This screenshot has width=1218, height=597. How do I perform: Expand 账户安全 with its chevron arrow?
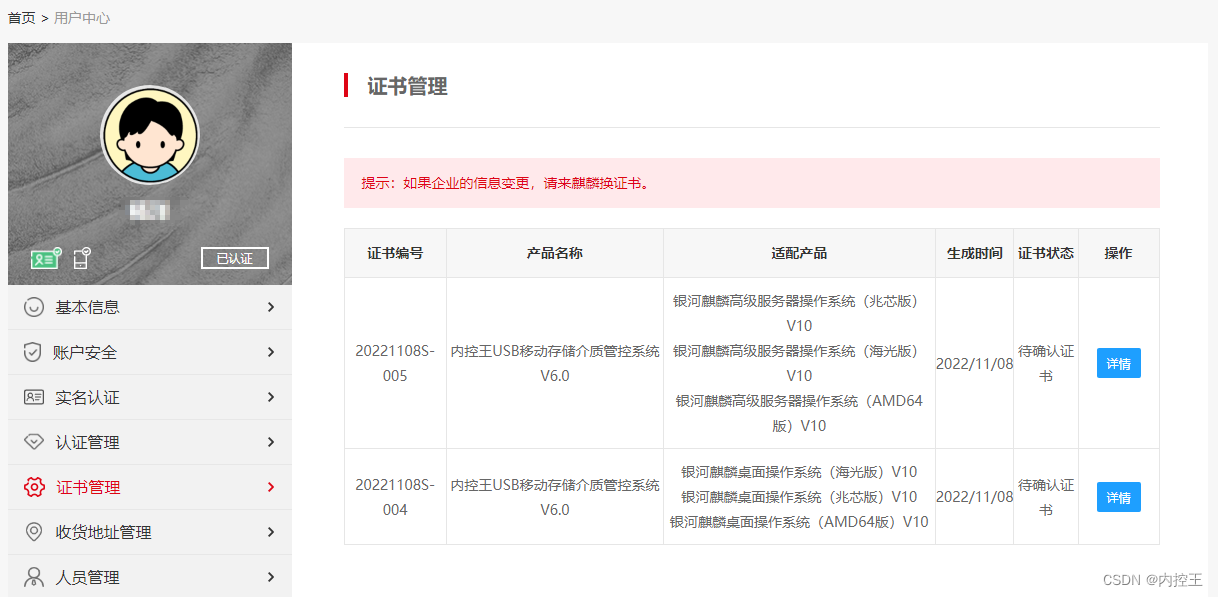tap(271, 352)
